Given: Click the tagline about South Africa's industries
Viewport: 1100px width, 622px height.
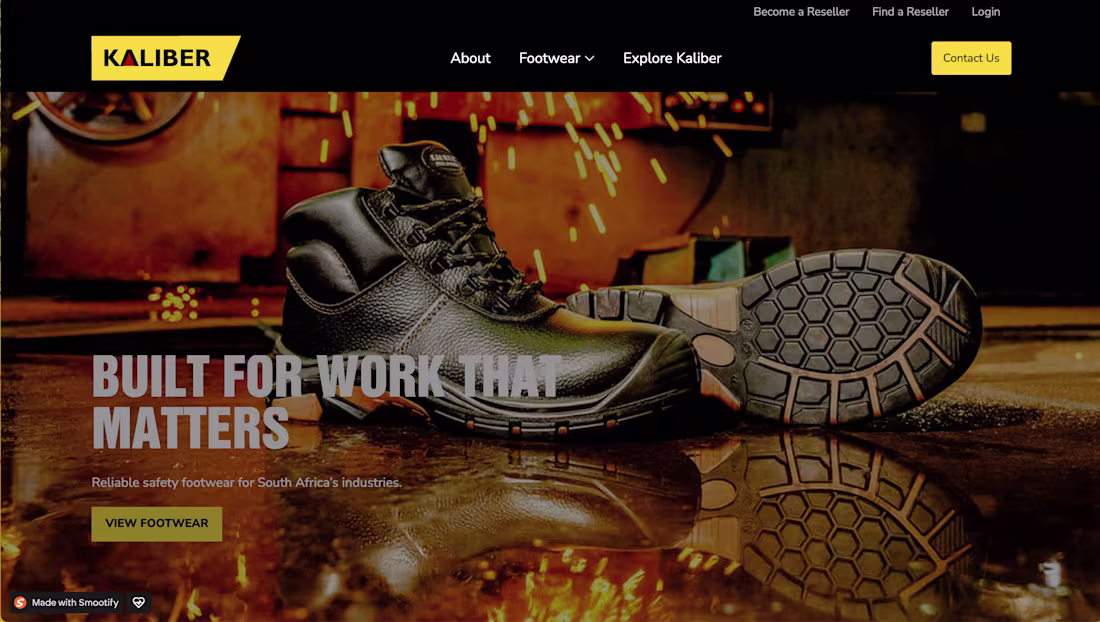Looking at the screenshot, I should click(x=245, y=481).
